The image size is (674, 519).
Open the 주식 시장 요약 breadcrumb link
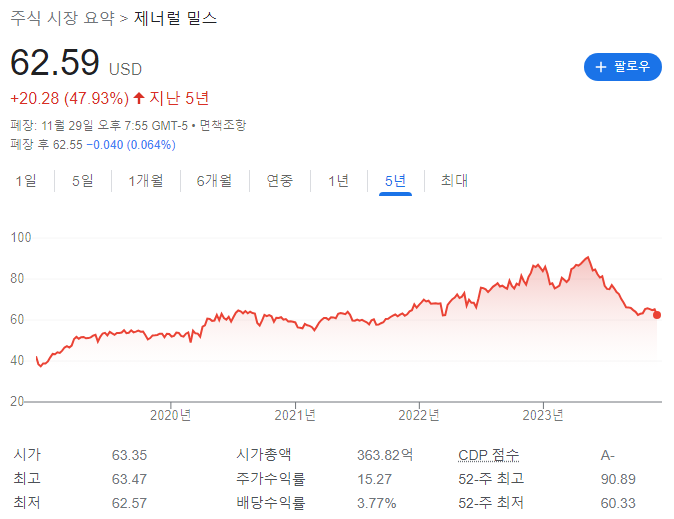63,18
